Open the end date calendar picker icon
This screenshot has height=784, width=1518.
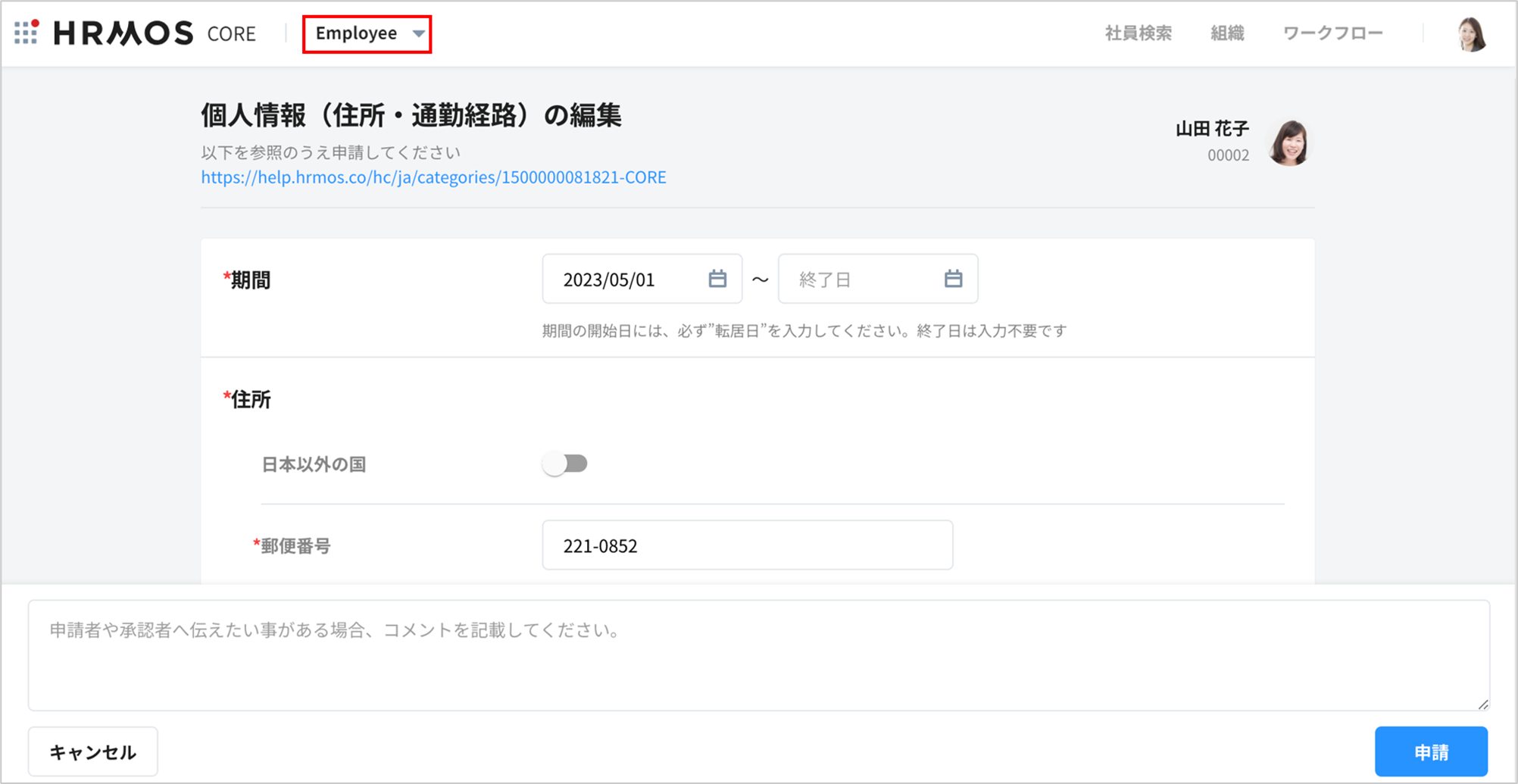click(953, 279)
